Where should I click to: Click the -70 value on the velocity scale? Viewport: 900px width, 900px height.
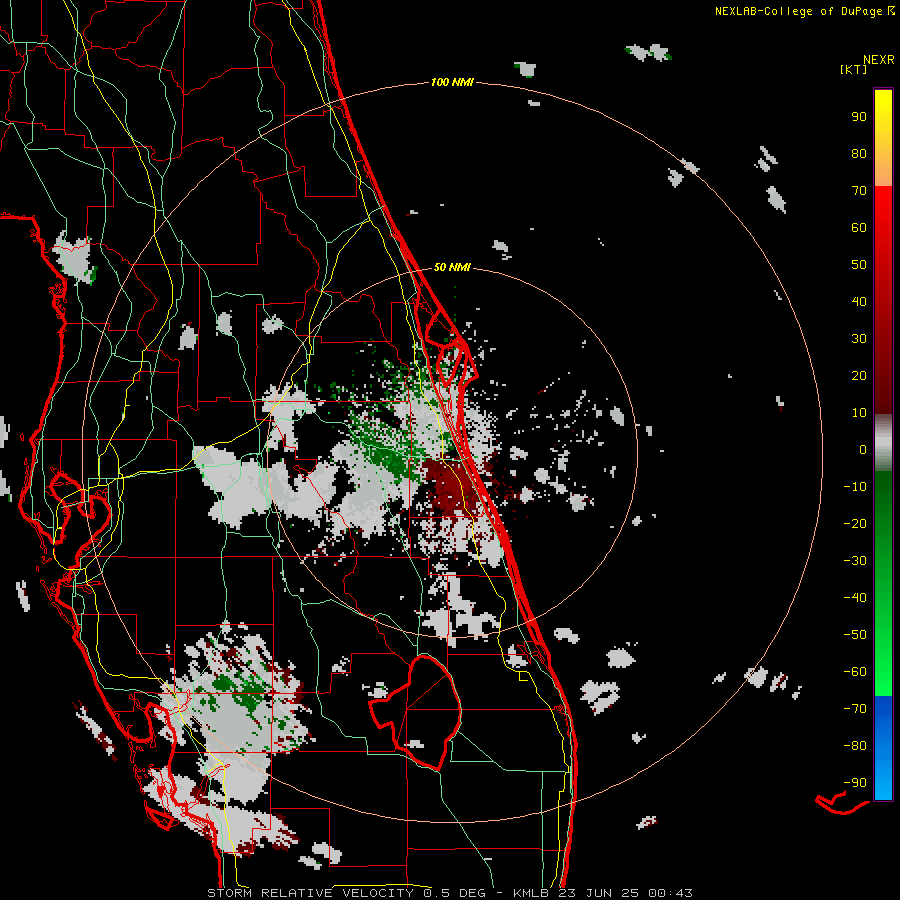click(855, 709)
